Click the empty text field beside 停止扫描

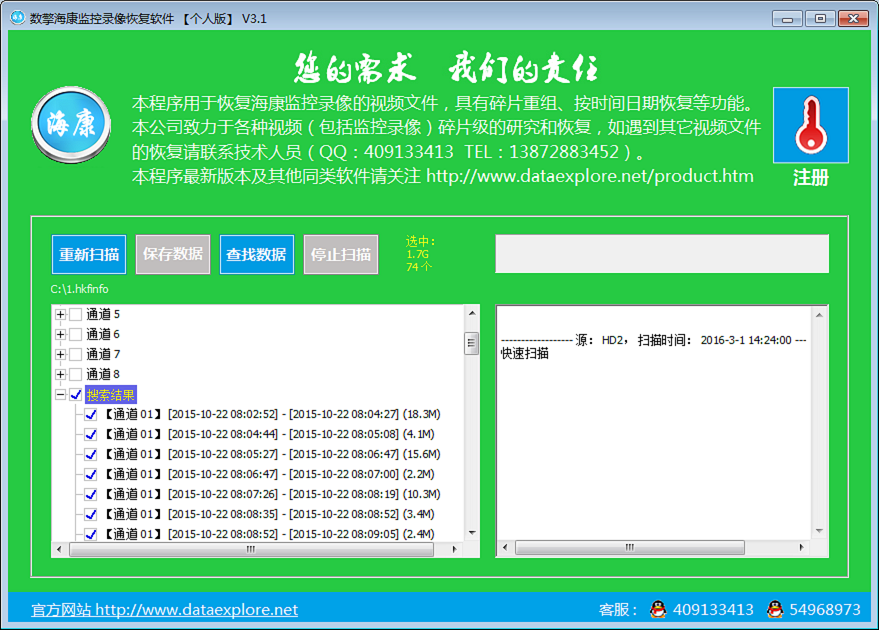(x=662, y=254)
